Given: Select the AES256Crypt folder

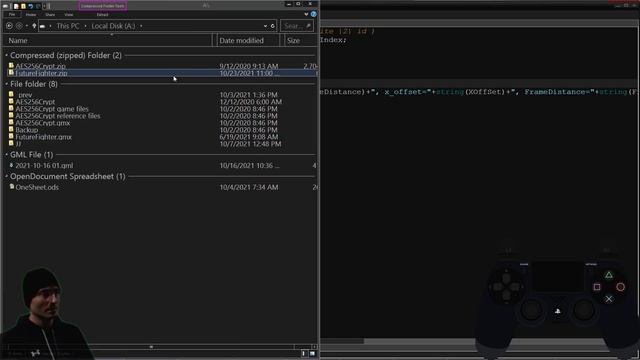Looking at the screenshot, I should click(x=35, y=102).
